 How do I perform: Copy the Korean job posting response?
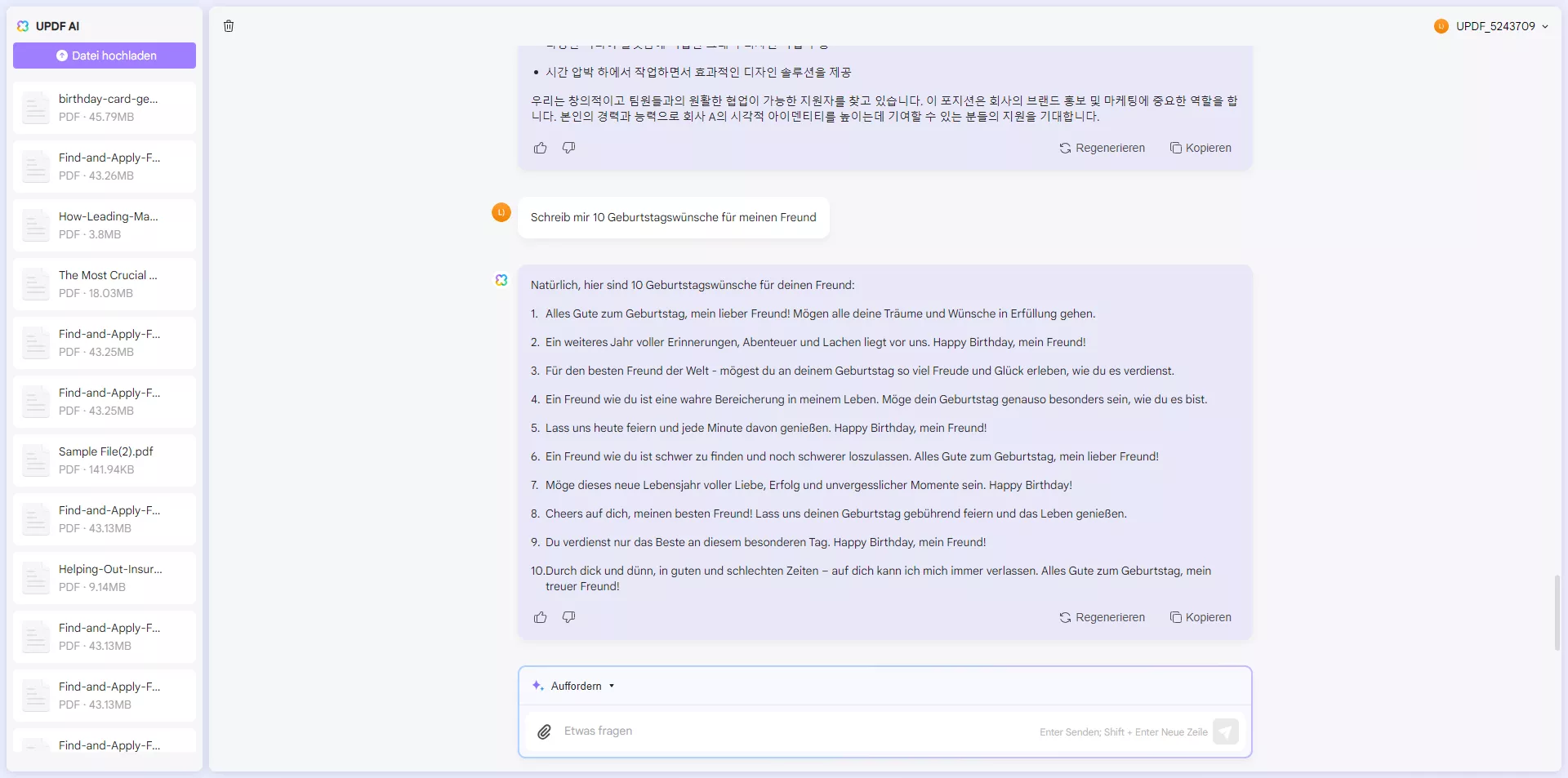1200,148
